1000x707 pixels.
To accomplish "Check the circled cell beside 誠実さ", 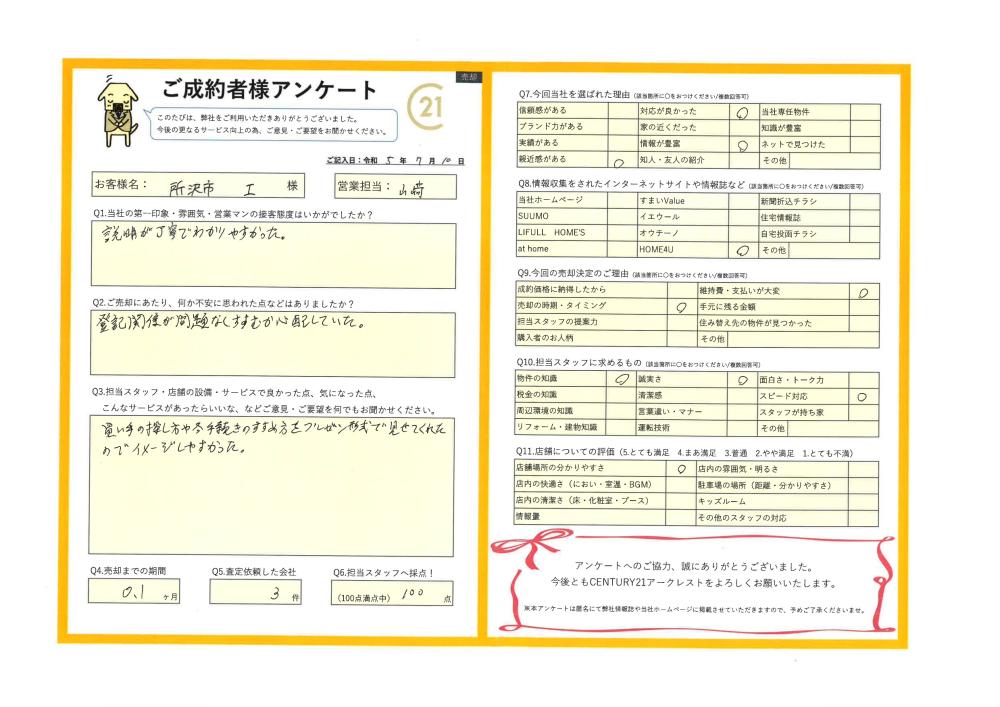I will (x=743, y=380).
